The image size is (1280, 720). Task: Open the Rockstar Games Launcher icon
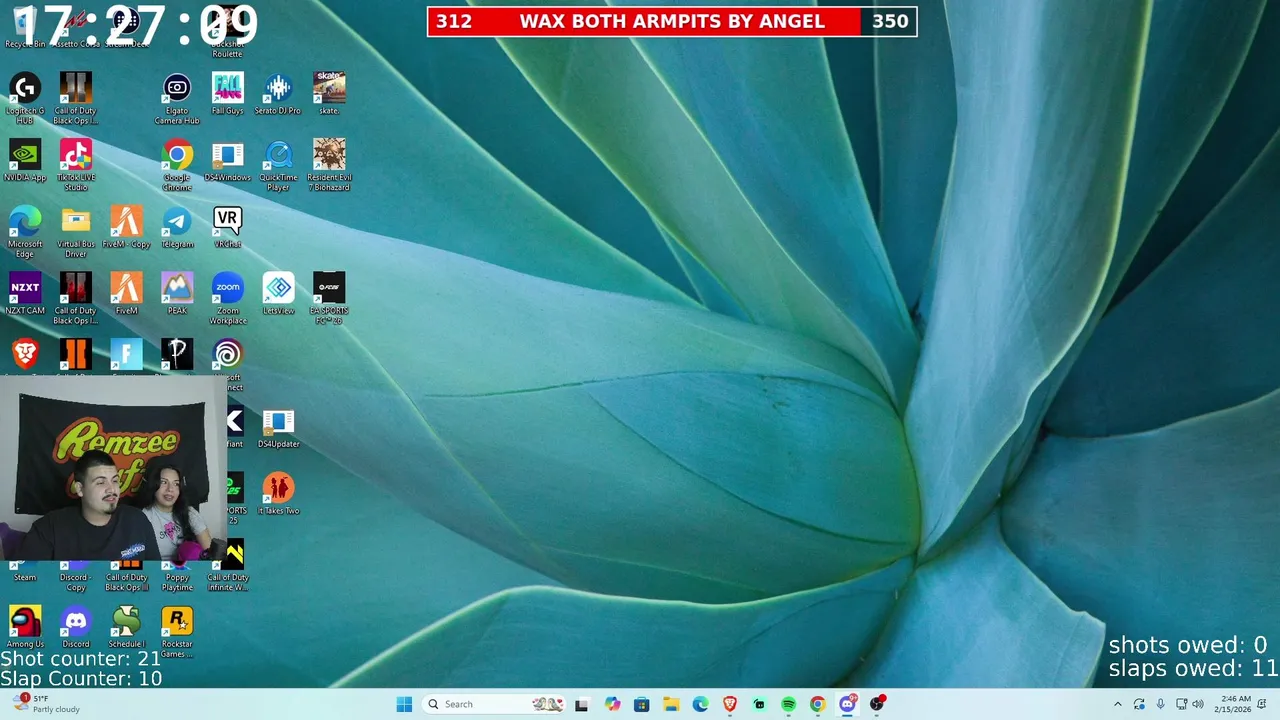(x=177, y=632)
